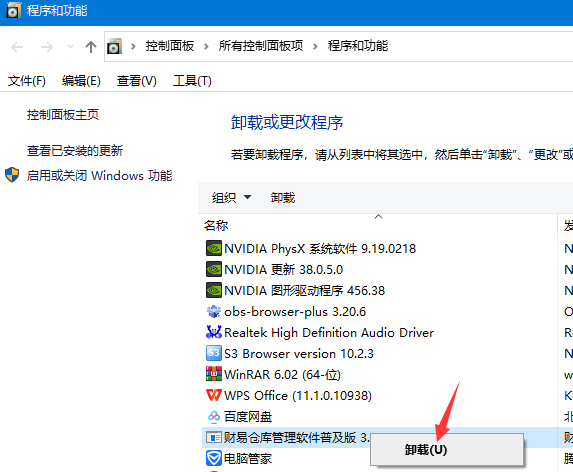Expand chevron after 所有控制面板项 breadcrumb
The height and width of the screenshot is (472, 573).
tap(315, 46)
